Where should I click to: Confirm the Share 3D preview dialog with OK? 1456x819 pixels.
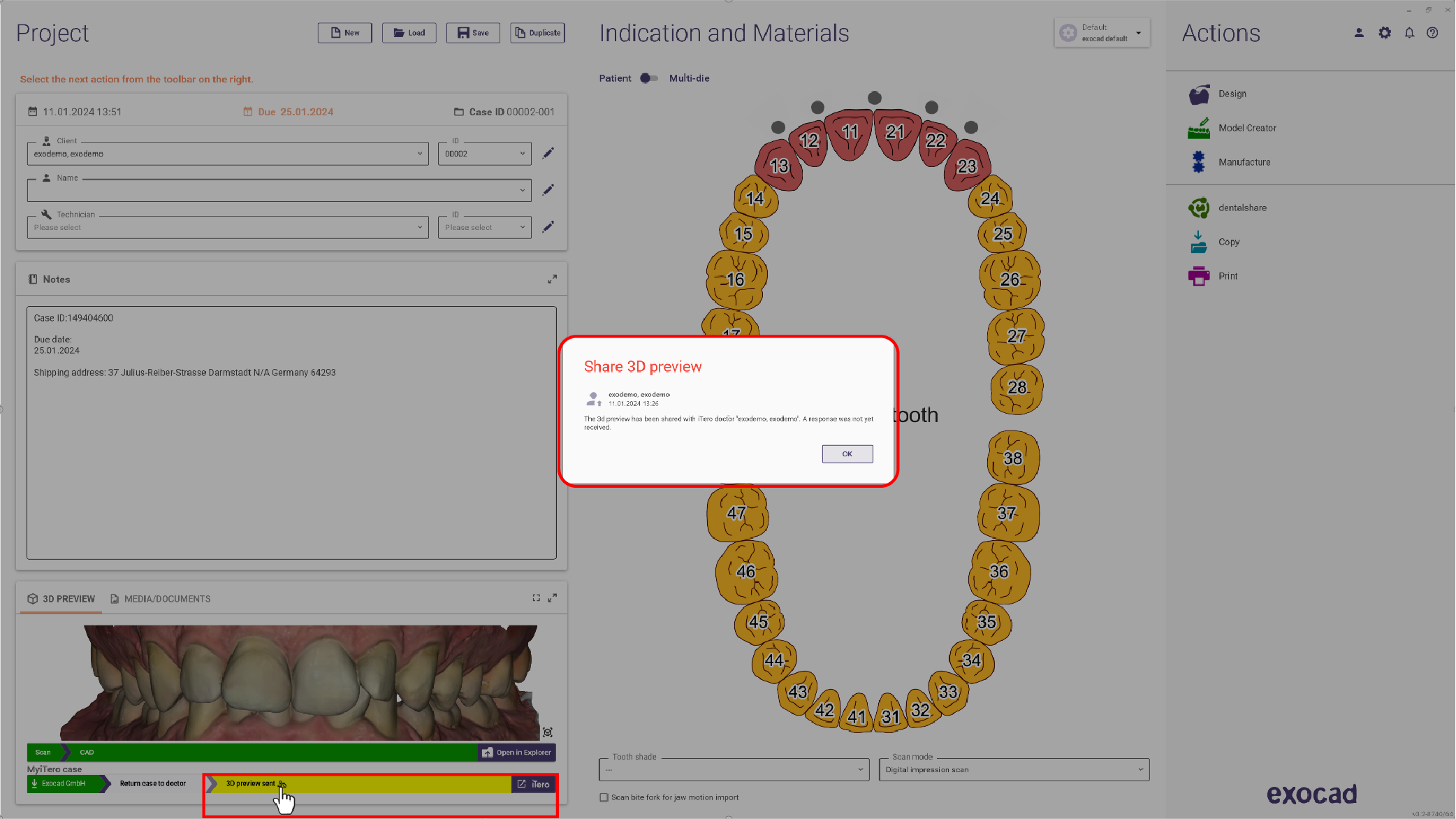[x=847, y=454]
